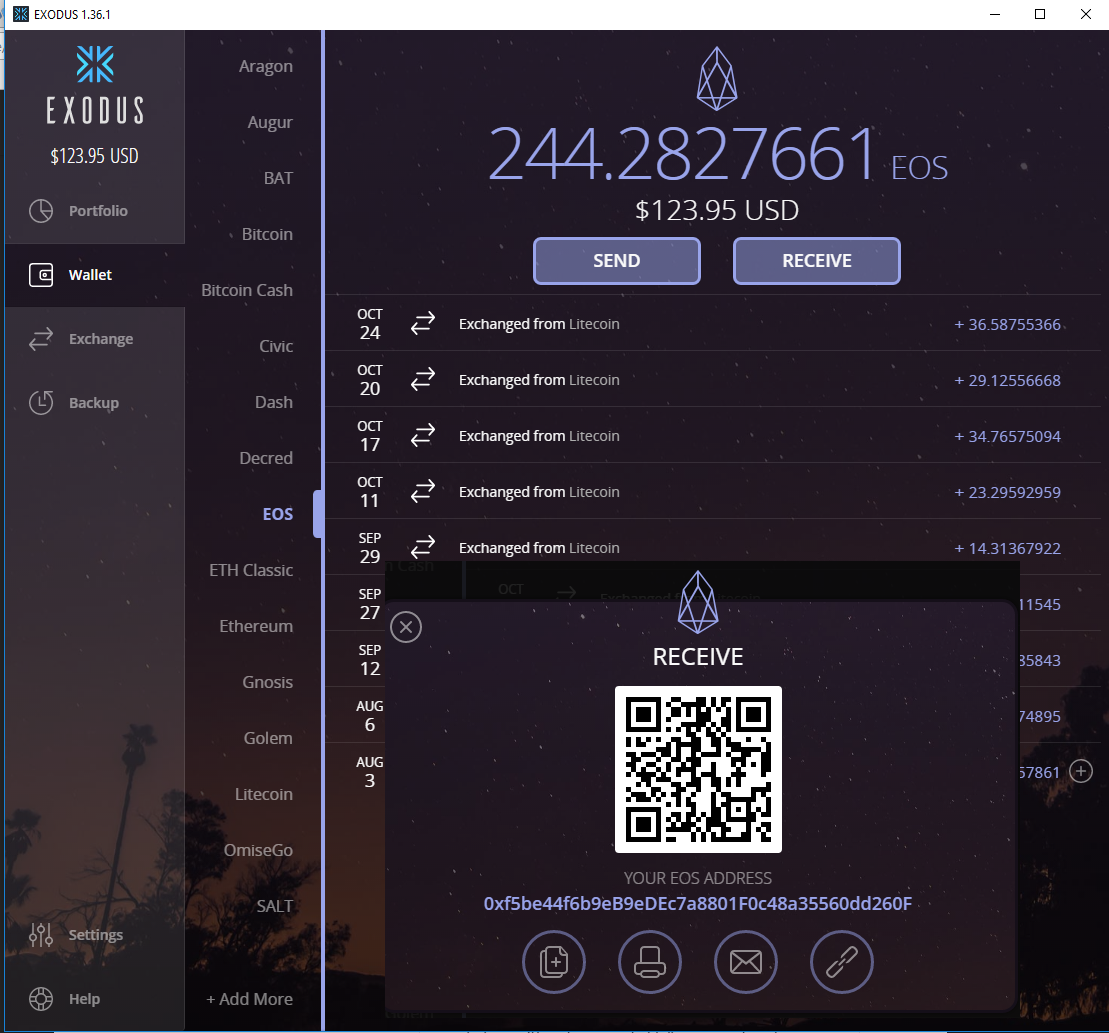Select the Wallet section
Screen dimensions: 1109x1033
click(95, 275)
